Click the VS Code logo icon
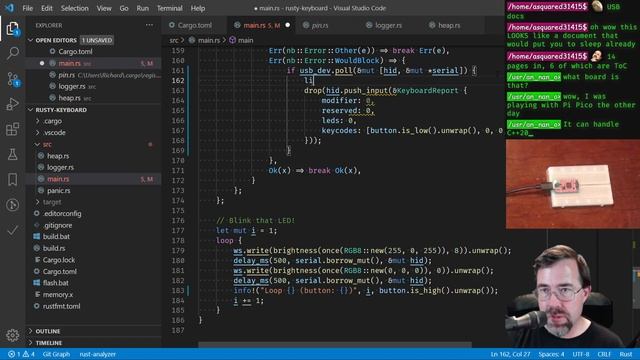Screen dimensions: 640x360 coord(9,8)
